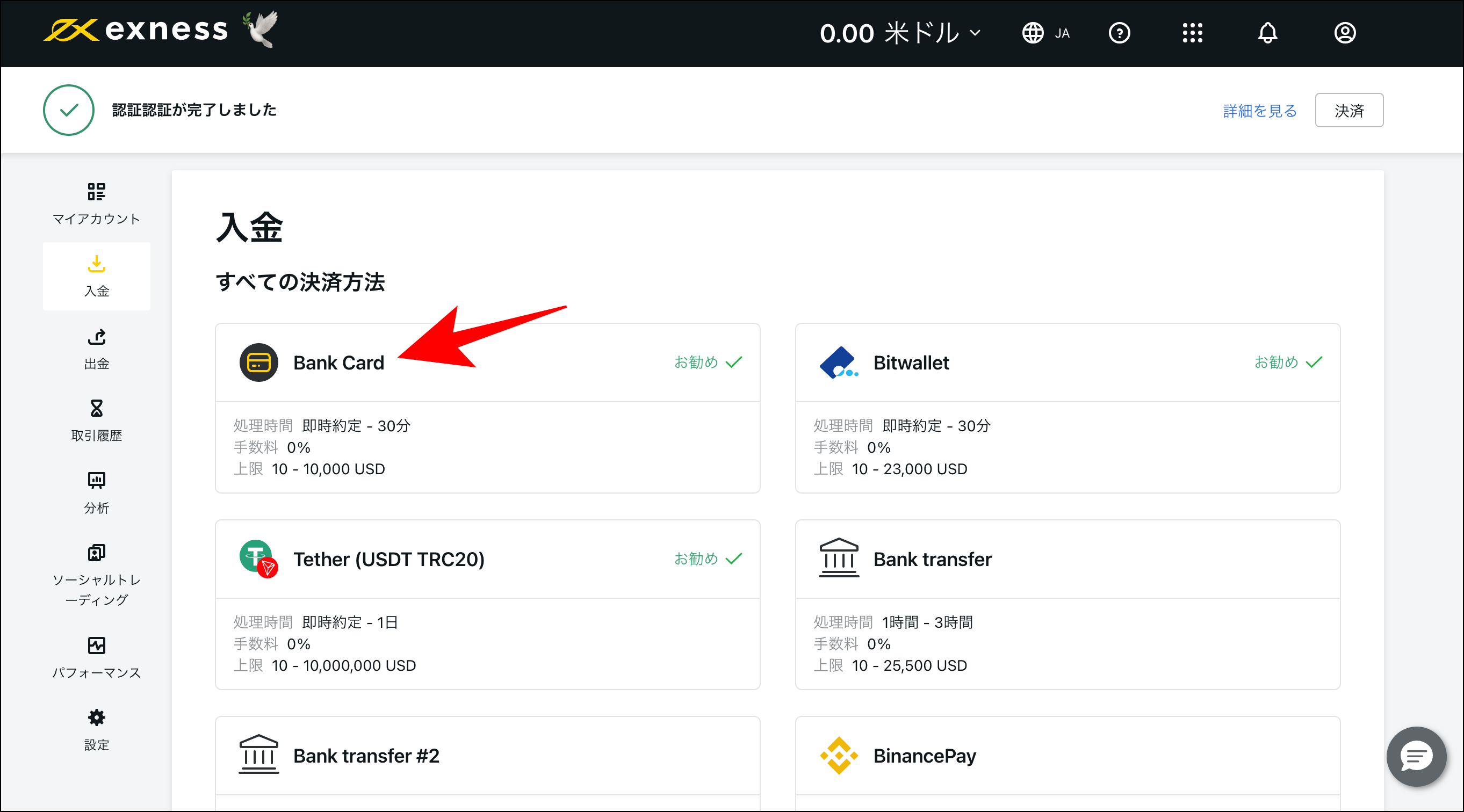Open the account profile icon

(x=1345, y=33)
